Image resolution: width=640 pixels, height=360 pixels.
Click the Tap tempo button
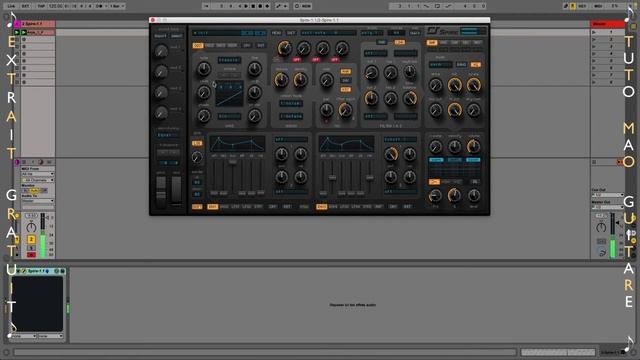41,6
